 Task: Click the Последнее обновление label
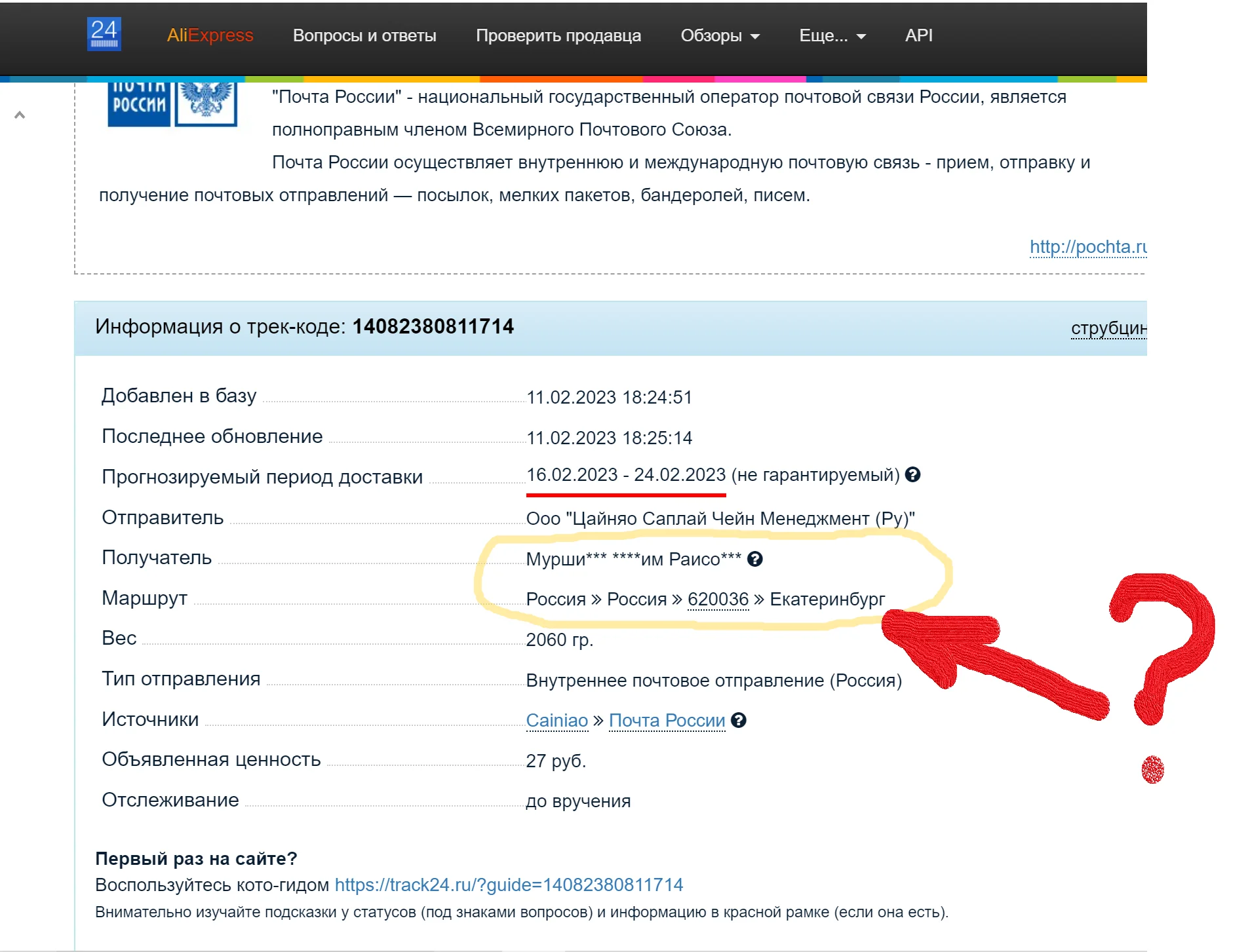(x=212, y=436)
